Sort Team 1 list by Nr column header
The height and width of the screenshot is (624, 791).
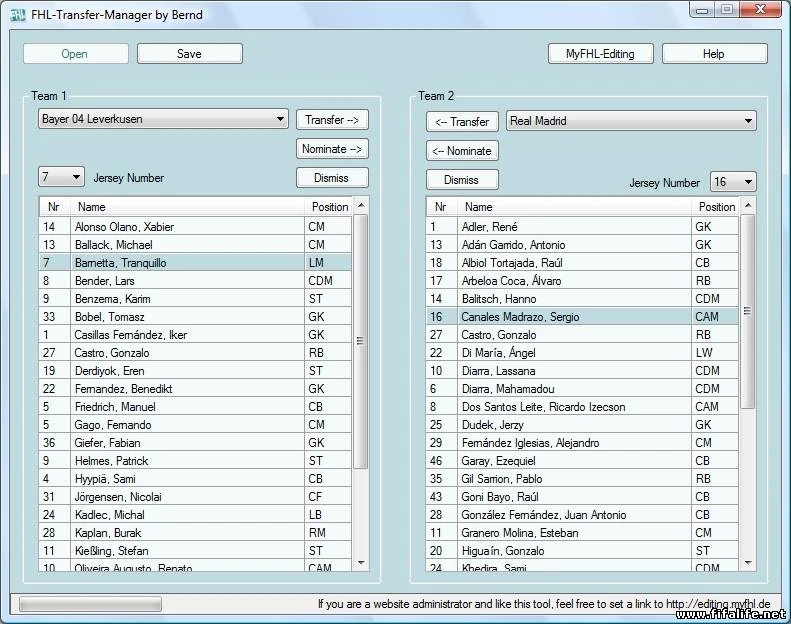(x=54, y=207)
